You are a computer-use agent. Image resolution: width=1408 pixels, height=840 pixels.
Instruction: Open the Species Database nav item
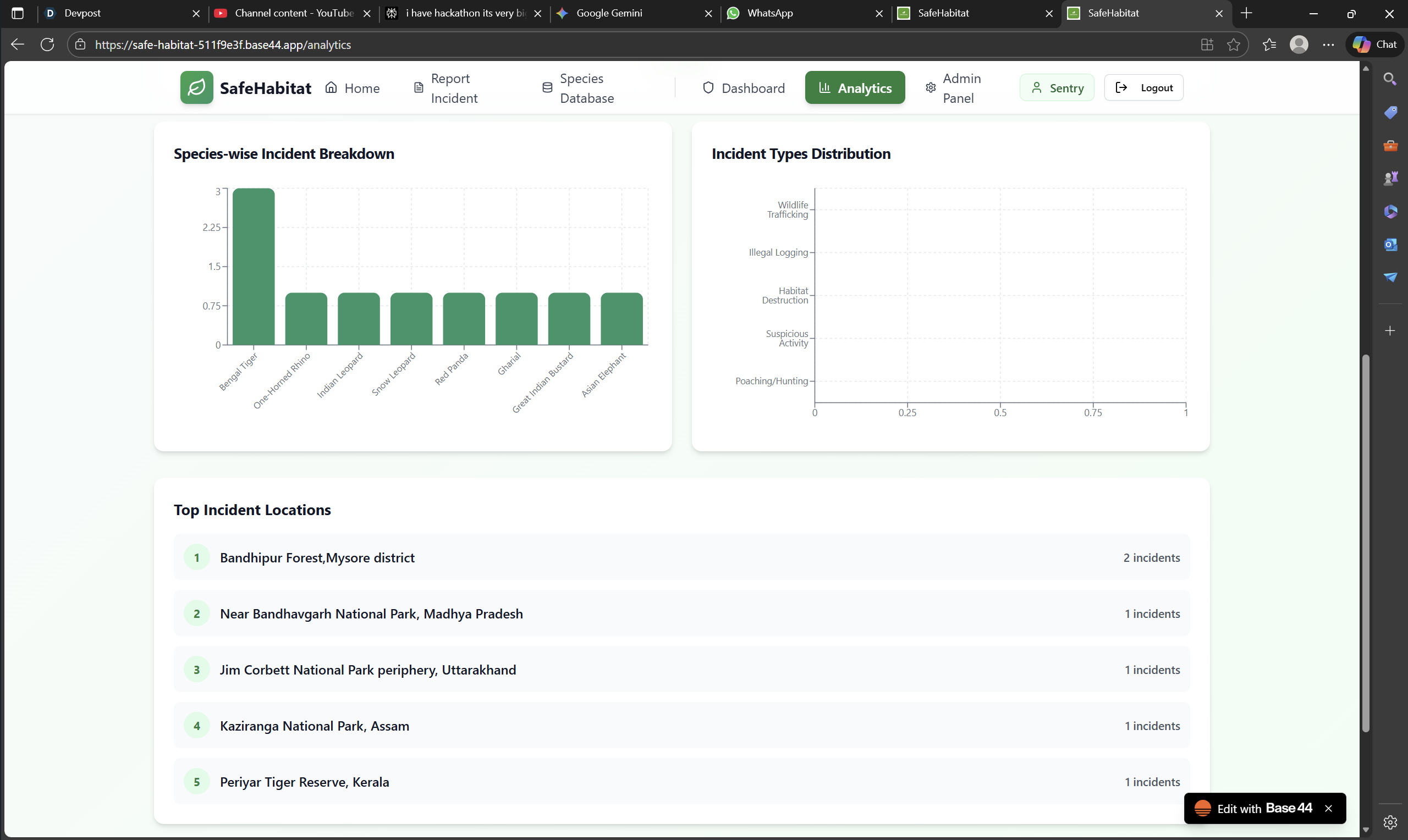tap(577, 89)
